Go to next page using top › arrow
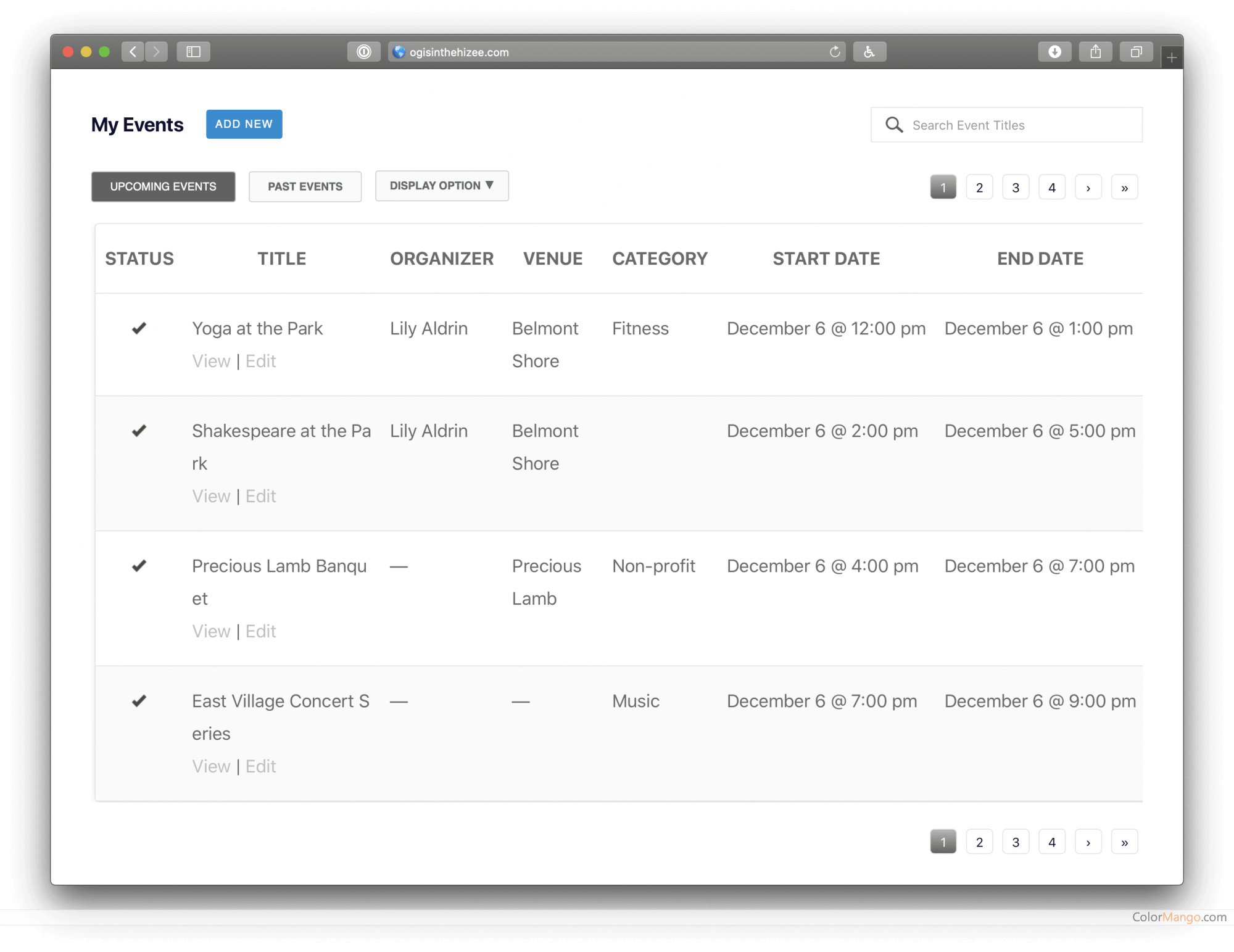The width and height of the screenshot is (1234, 952). click(1088, 188)
